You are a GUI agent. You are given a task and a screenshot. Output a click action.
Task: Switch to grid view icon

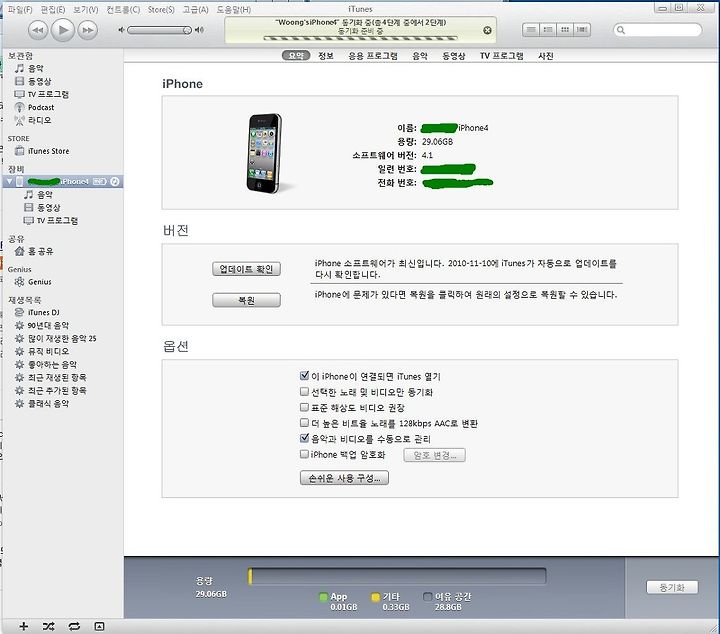tap(565, 30)
